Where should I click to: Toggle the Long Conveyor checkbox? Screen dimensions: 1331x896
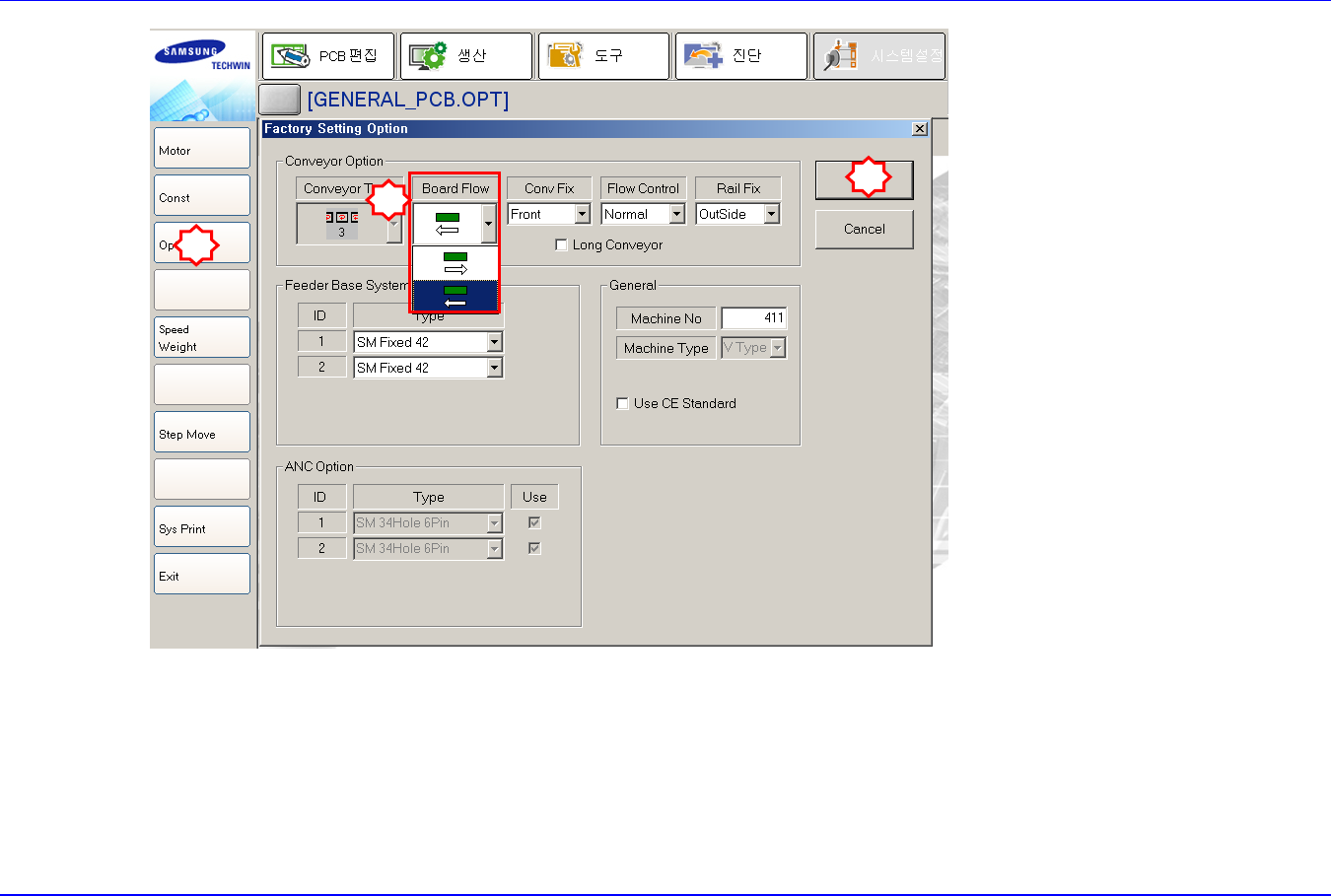(x=561, y=245)
